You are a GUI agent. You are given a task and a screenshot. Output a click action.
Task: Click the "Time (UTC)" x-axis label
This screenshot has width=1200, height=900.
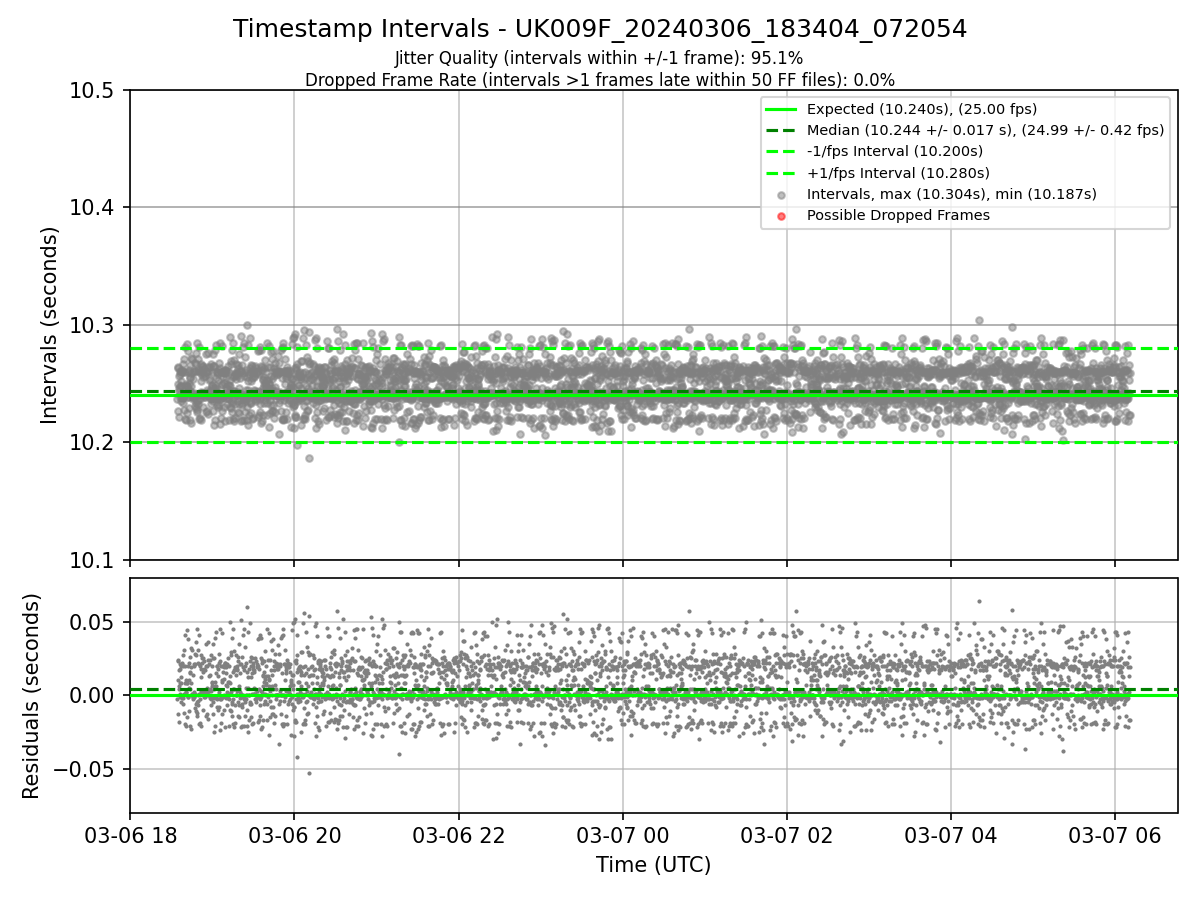click(653, 865)
